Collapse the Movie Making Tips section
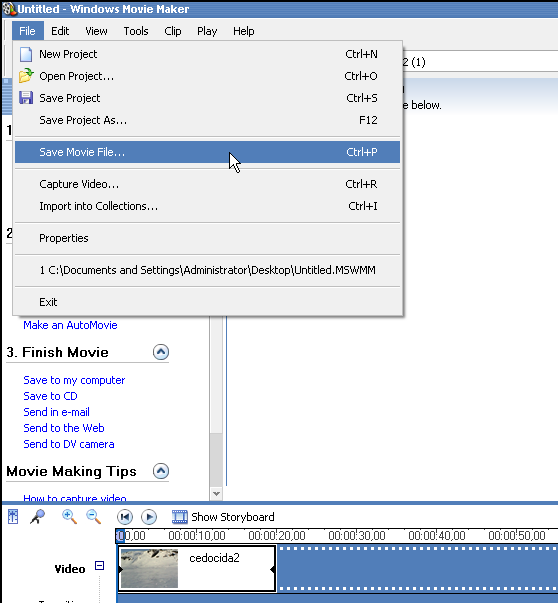 161,471
